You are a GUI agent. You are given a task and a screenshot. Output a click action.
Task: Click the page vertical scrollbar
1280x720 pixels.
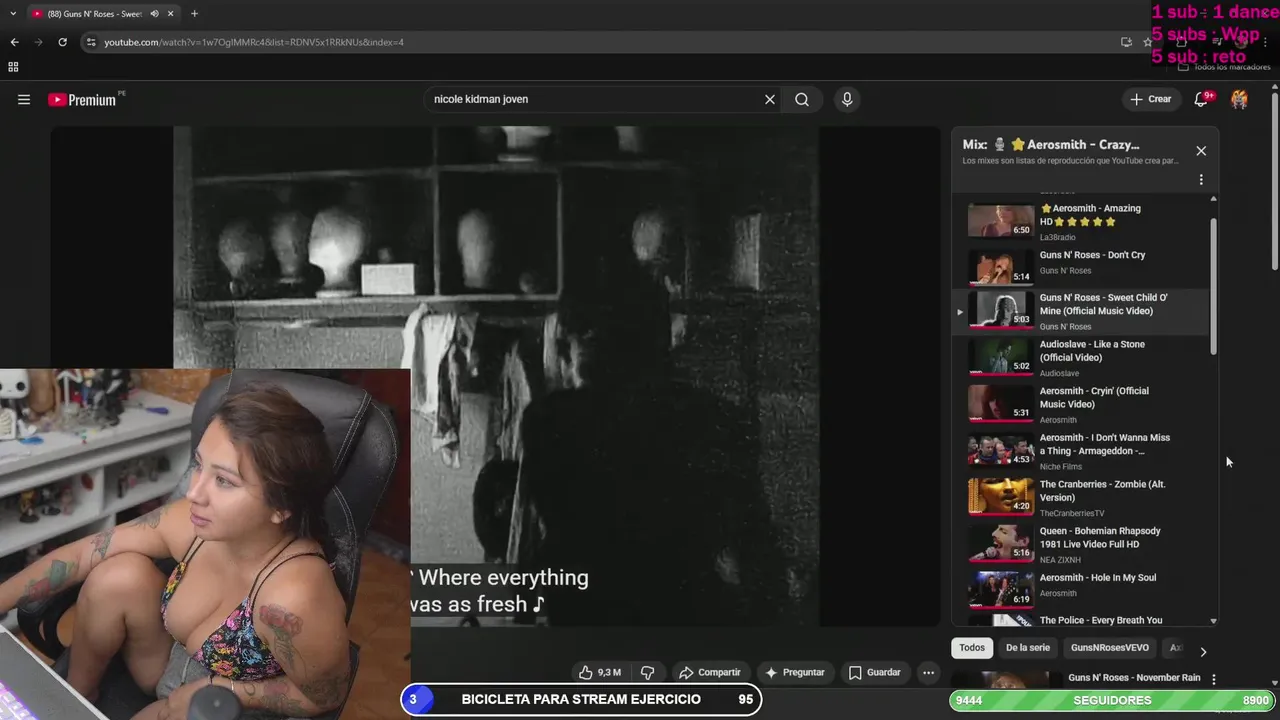(1274, 180)
